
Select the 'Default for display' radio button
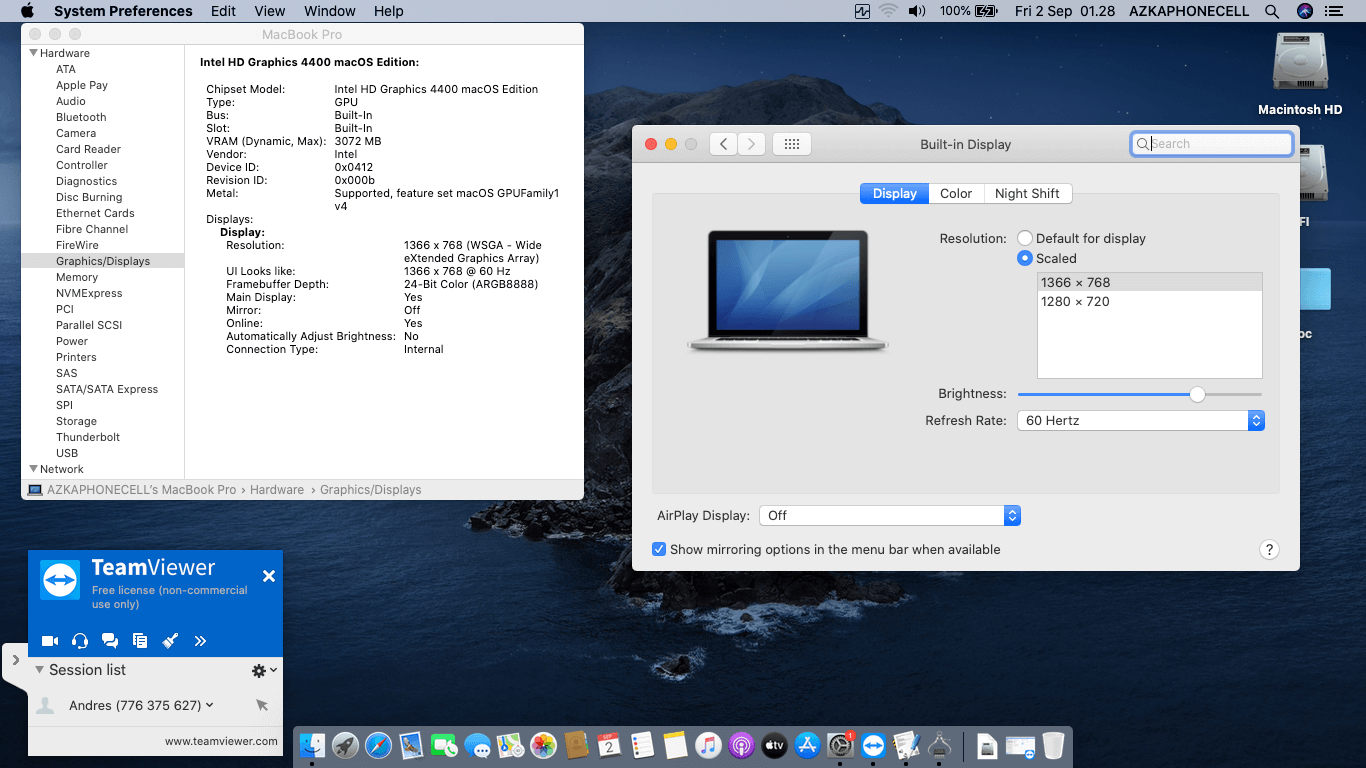[1025, 238]
